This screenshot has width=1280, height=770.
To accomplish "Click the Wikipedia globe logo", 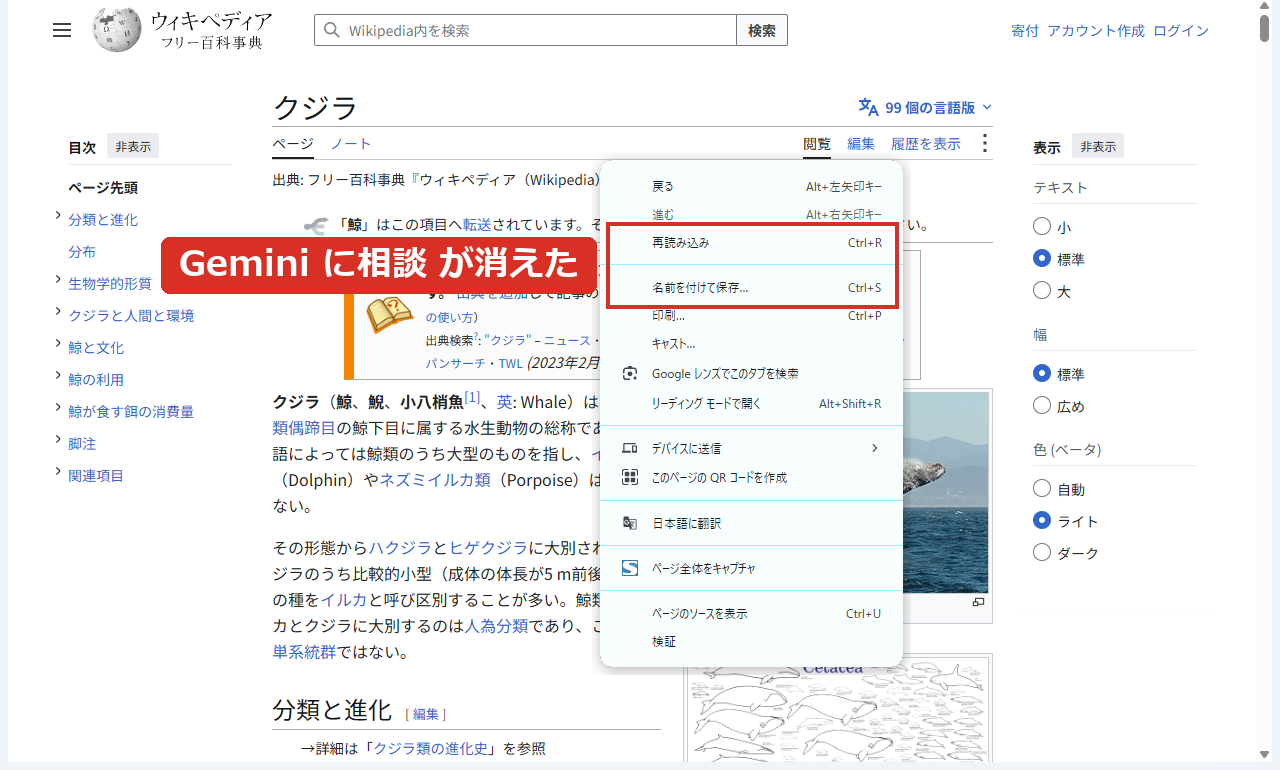I will click(x=117, y=30).
